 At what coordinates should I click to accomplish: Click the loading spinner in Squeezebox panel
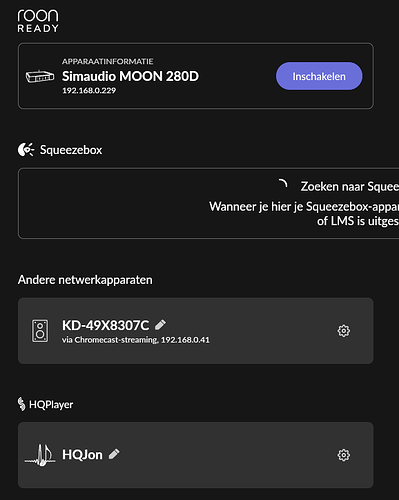pyautogui.click(x=283, y=183)
